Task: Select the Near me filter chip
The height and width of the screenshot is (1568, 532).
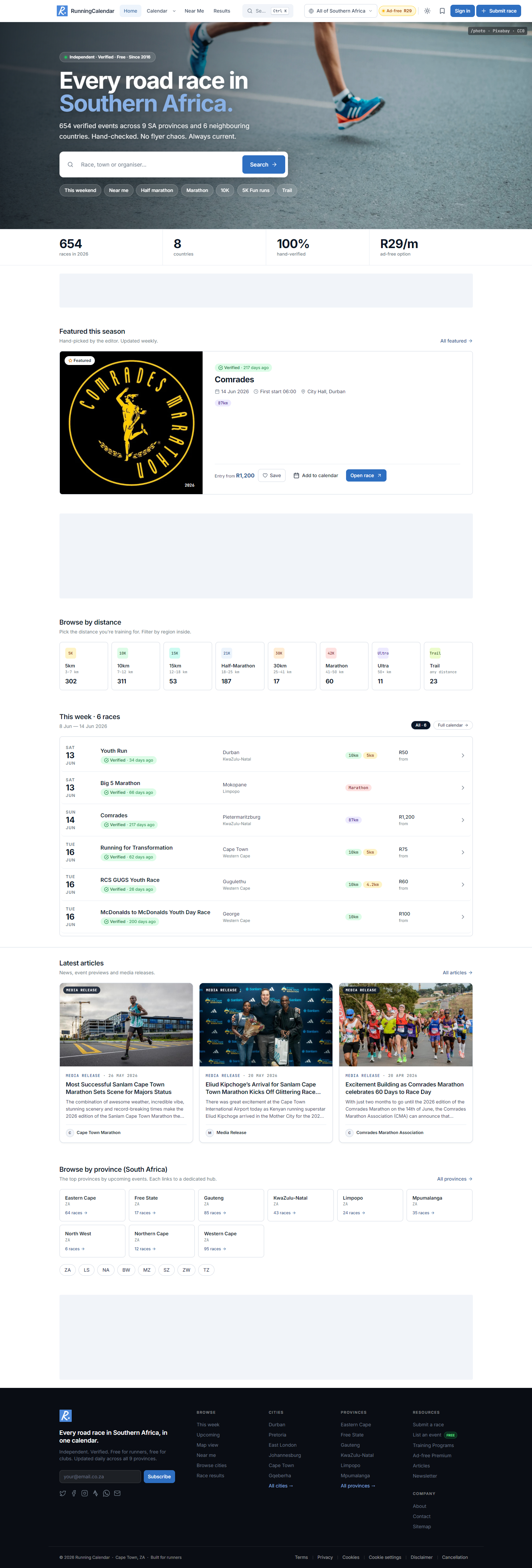Action: [119, 191]
